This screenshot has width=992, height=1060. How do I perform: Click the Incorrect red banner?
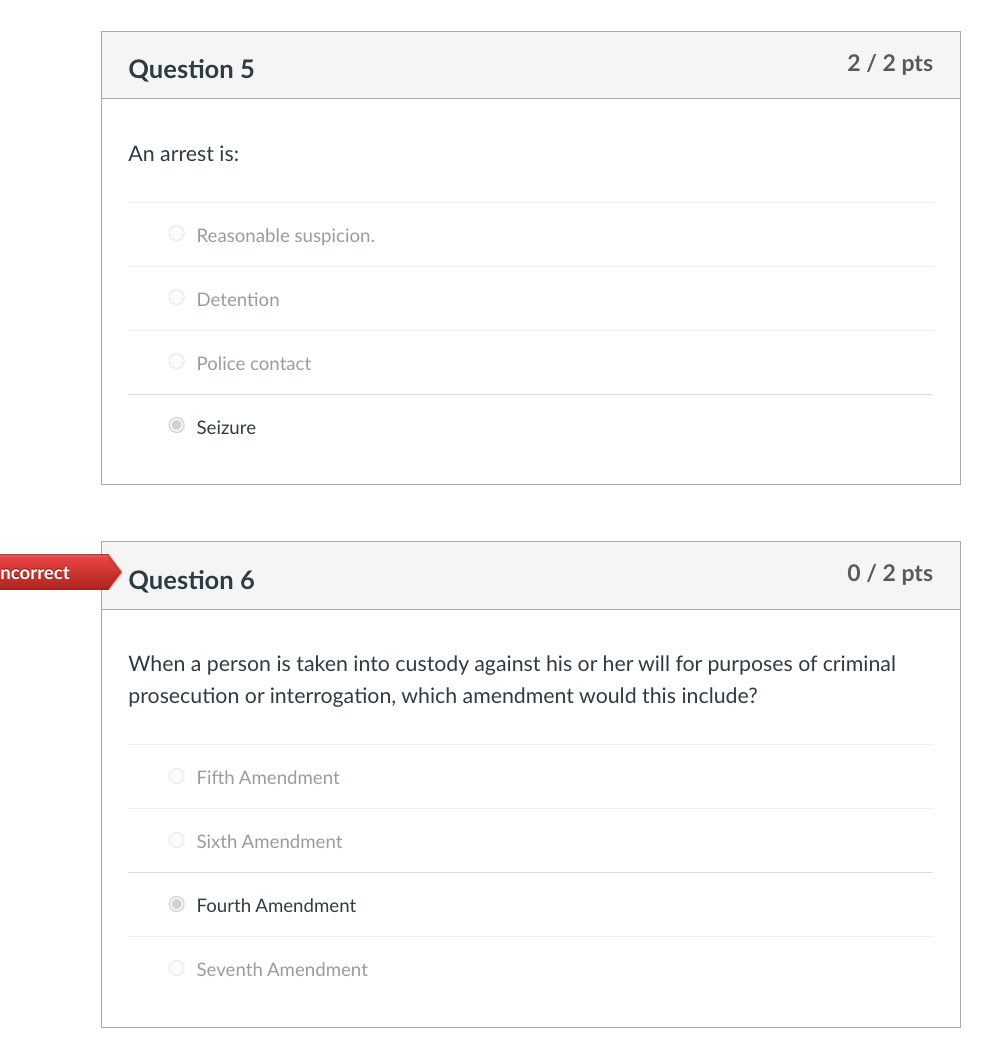45,572
